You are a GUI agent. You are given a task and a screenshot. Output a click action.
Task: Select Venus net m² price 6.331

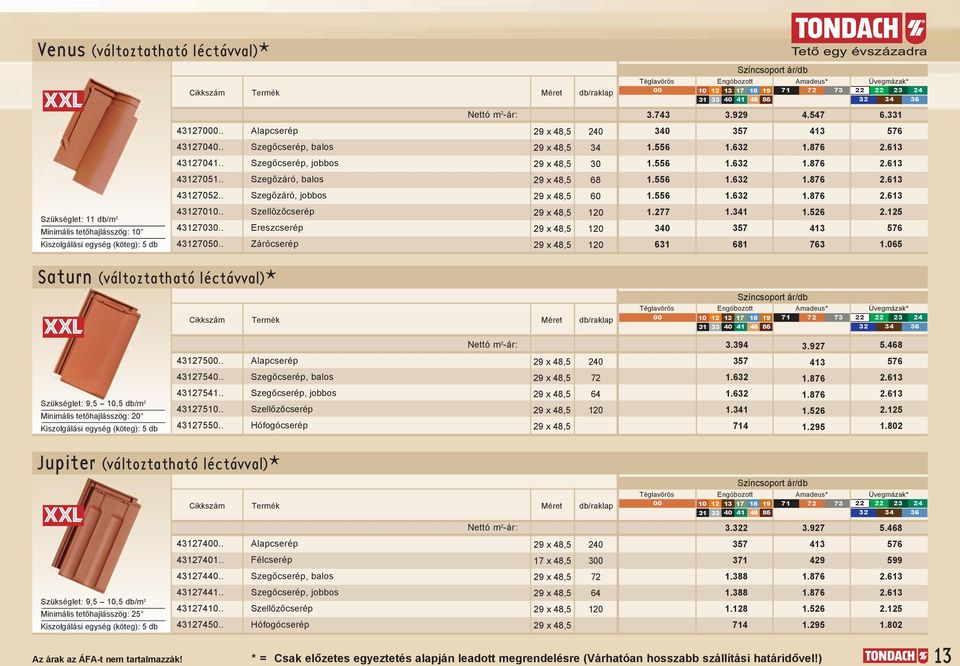click(x=890, y=115)
